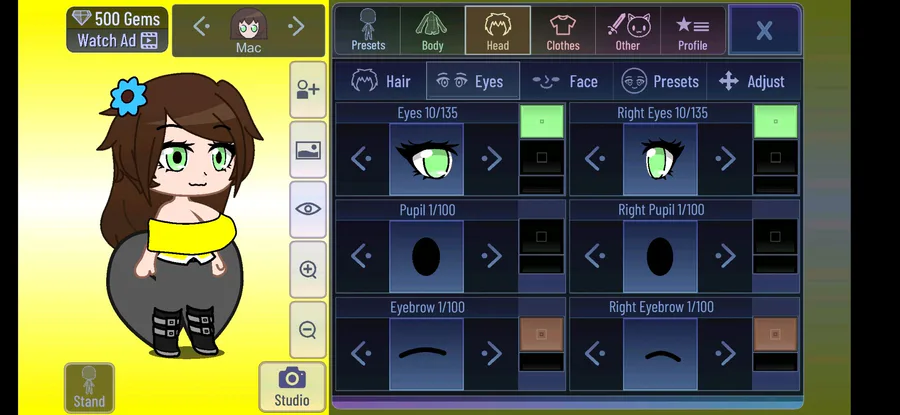Switch to next character after Mac
Screen dimensions: 900x415
(x=296, y=26)
